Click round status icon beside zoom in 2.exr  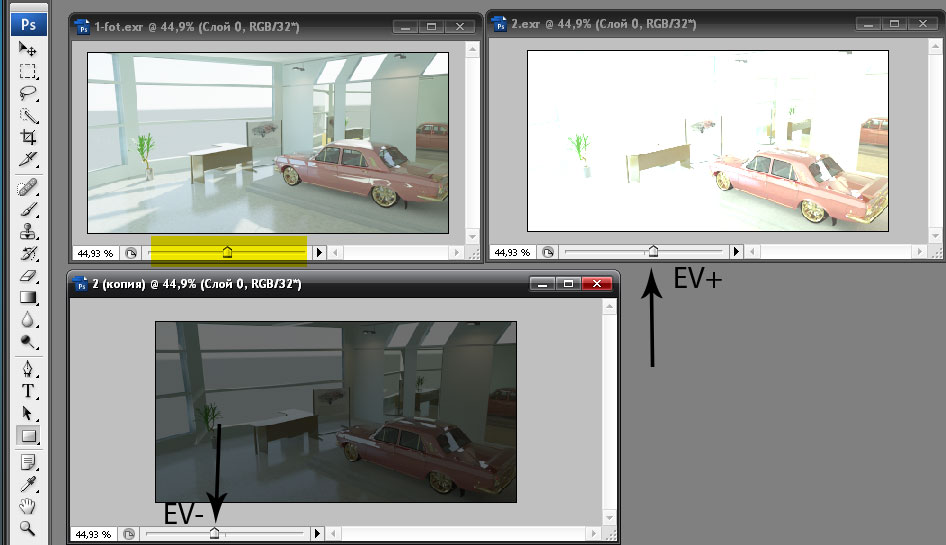tap(548, 252)
